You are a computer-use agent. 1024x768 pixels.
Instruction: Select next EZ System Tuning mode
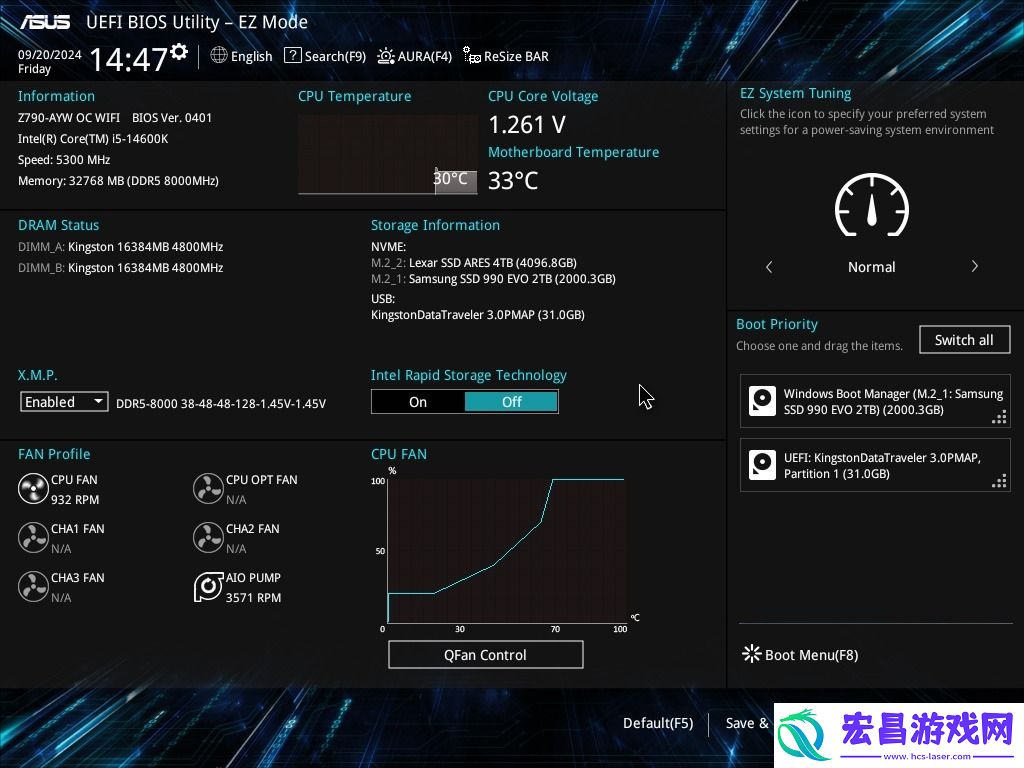pyautogui.click(x=974, y=266)
